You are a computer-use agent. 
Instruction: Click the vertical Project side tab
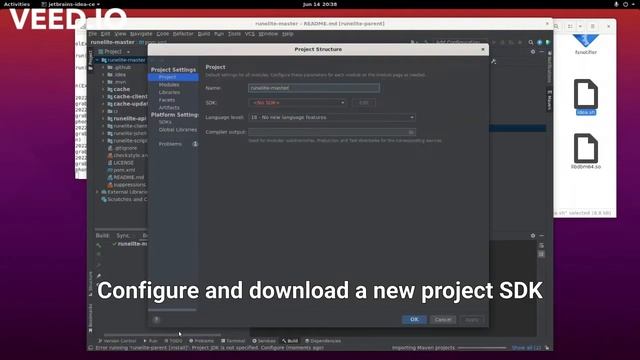(x=91, y=60)
